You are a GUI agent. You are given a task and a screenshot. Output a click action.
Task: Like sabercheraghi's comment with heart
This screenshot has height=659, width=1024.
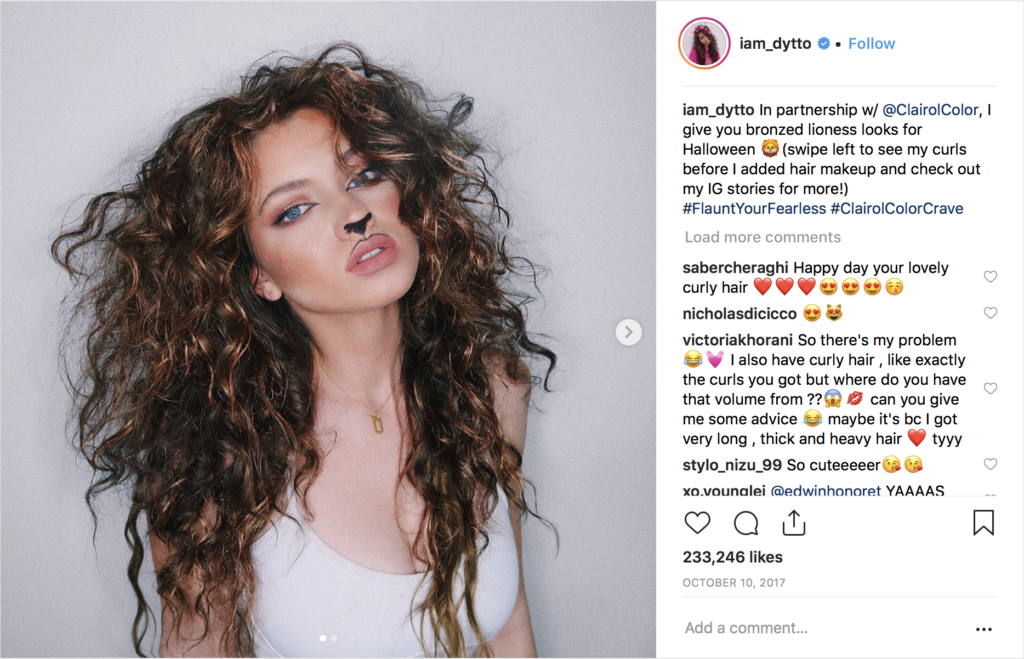pos(990,276)
